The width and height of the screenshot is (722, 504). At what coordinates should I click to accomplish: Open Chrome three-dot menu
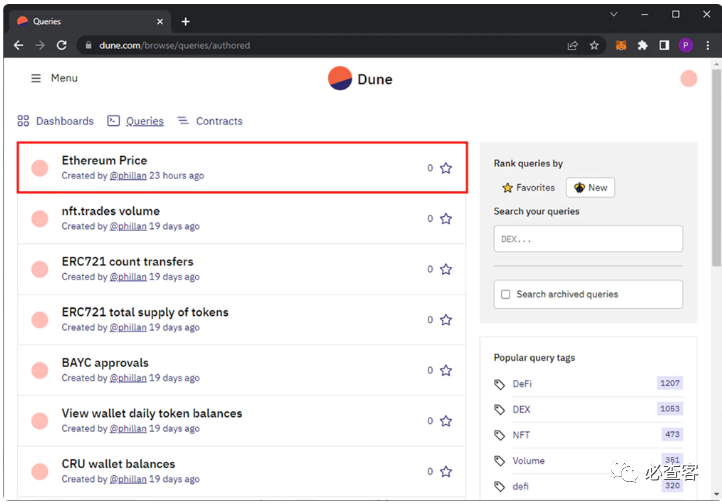707,45
